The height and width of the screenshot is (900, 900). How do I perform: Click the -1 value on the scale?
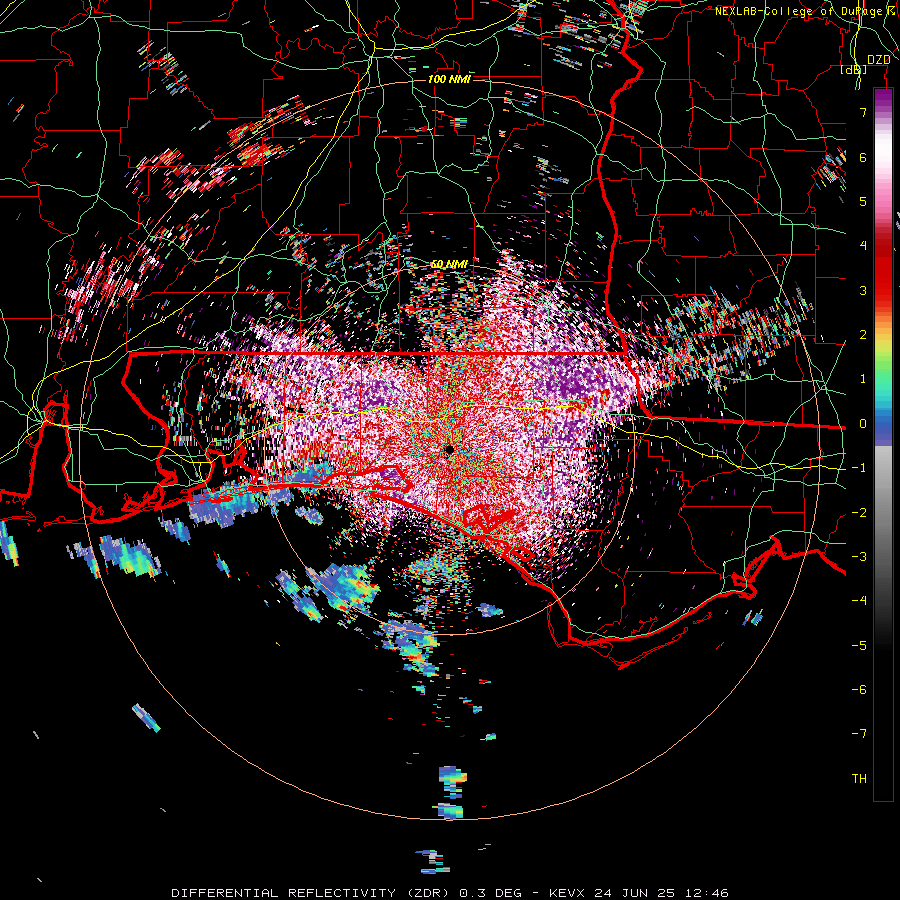point(859,468)
